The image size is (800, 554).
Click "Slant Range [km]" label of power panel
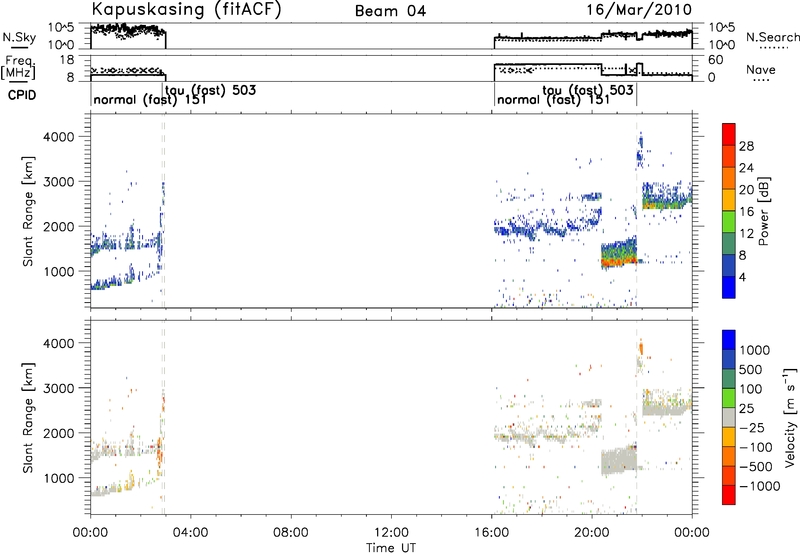(28, 211)
